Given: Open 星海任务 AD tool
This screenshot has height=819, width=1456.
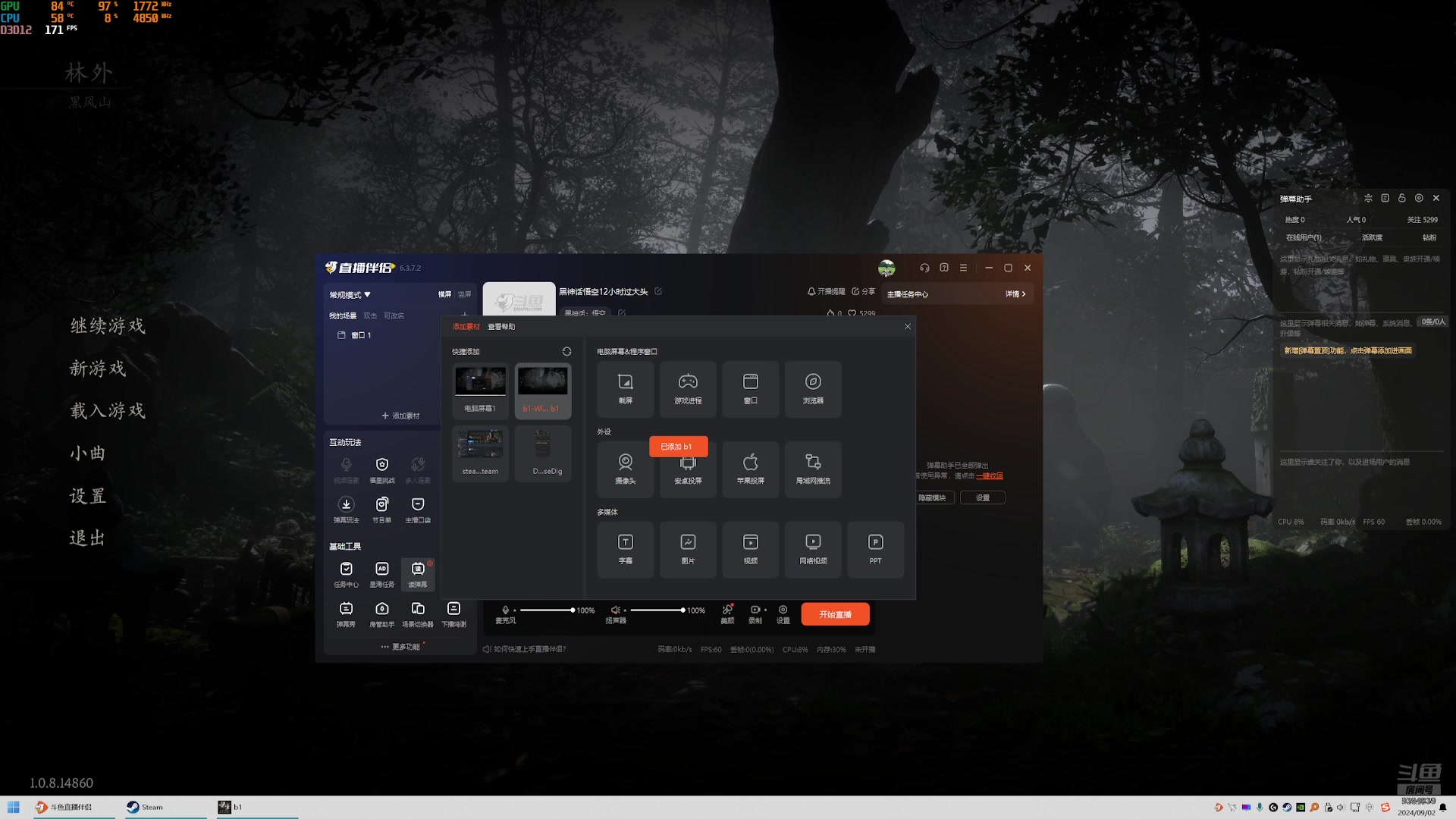Looking at the screenshot, I should [x=382, y=574].
